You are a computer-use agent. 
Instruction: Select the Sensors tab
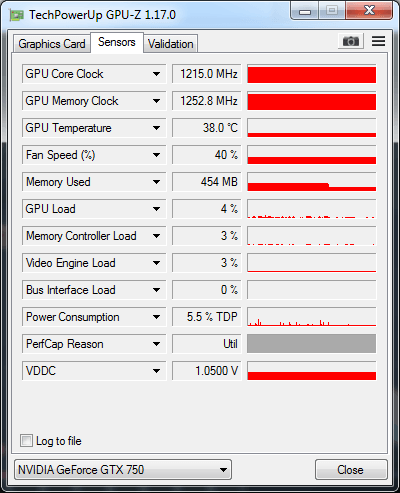(x=117, y=42)
